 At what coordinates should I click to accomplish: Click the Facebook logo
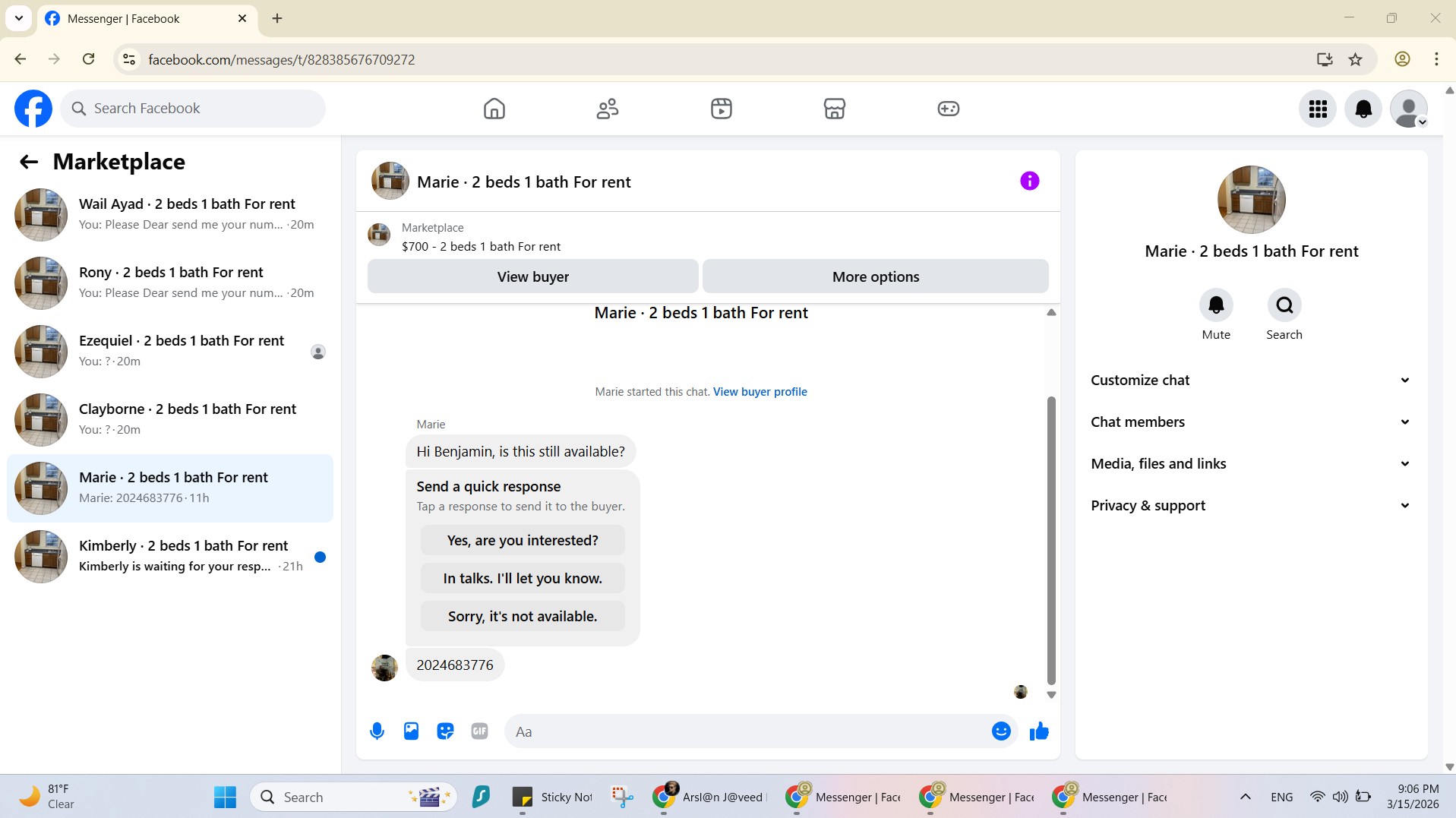[33, 109]
